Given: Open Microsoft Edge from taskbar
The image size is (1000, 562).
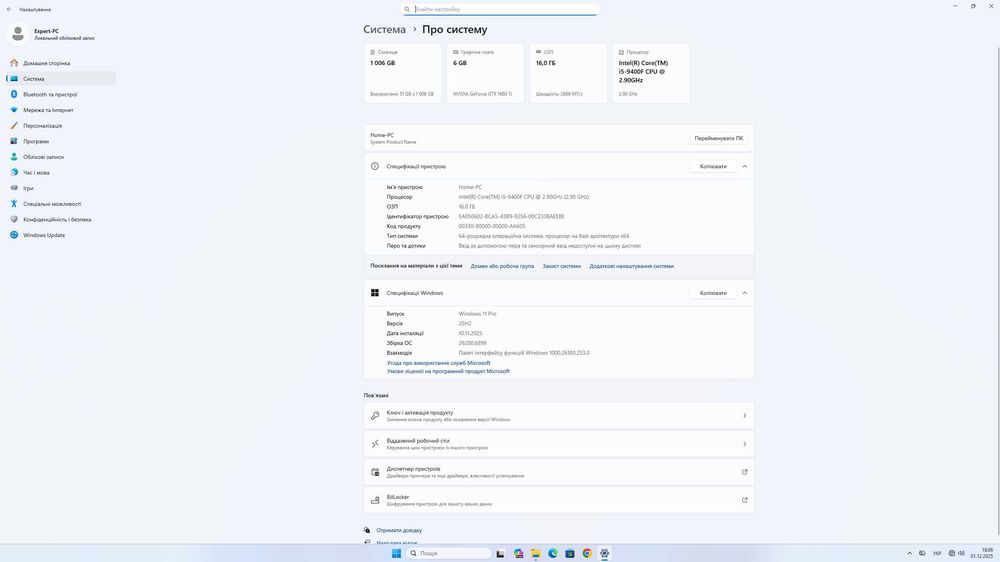Looking at the screenshot, I should click(x=553, y=553).
